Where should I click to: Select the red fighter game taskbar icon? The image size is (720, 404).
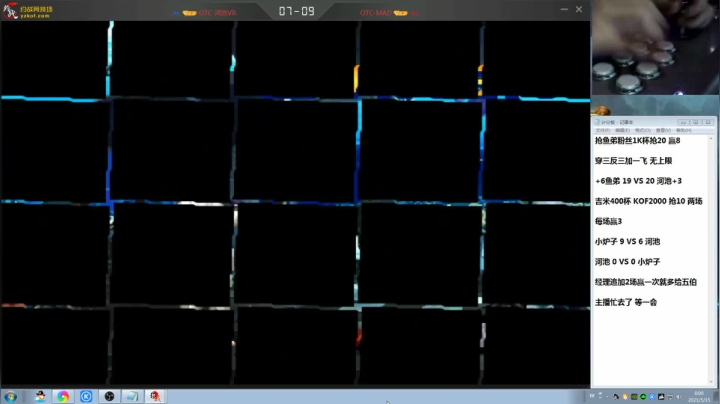point(155,396)
